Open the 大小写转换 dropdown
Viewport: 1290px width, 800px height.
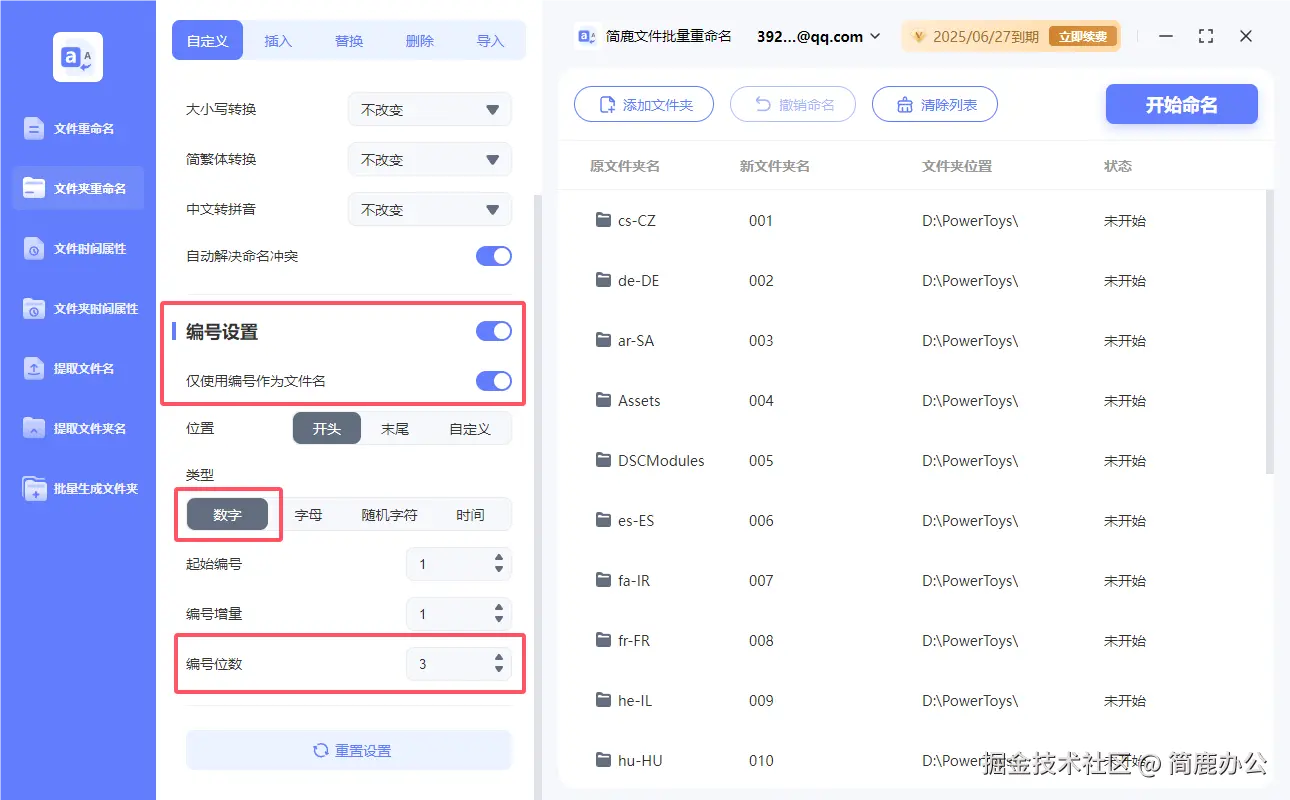(x=429, y=108)
